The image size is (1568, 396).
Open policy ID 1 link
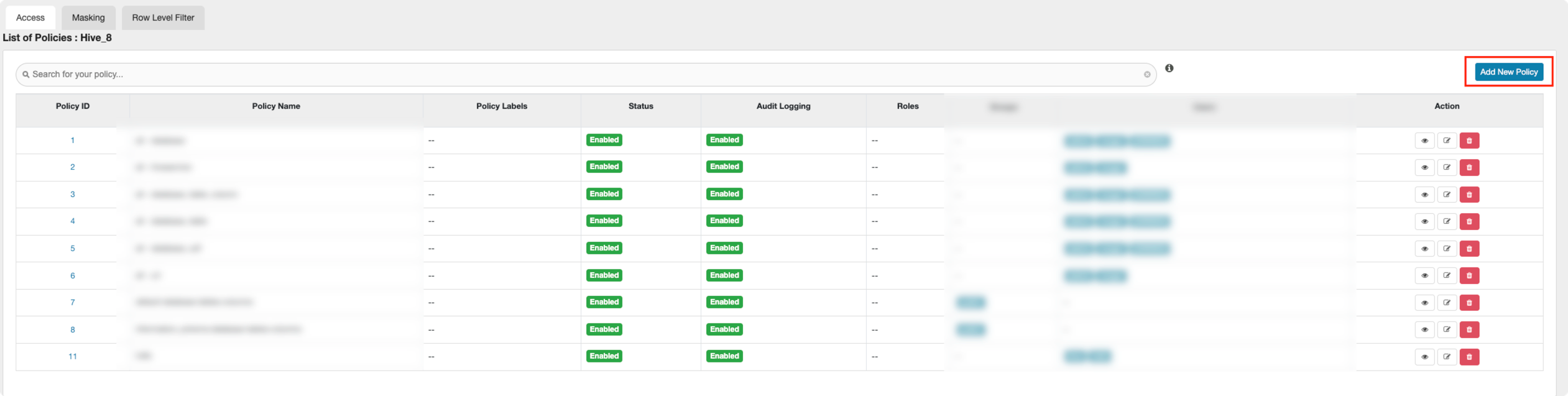click(73, 140)
